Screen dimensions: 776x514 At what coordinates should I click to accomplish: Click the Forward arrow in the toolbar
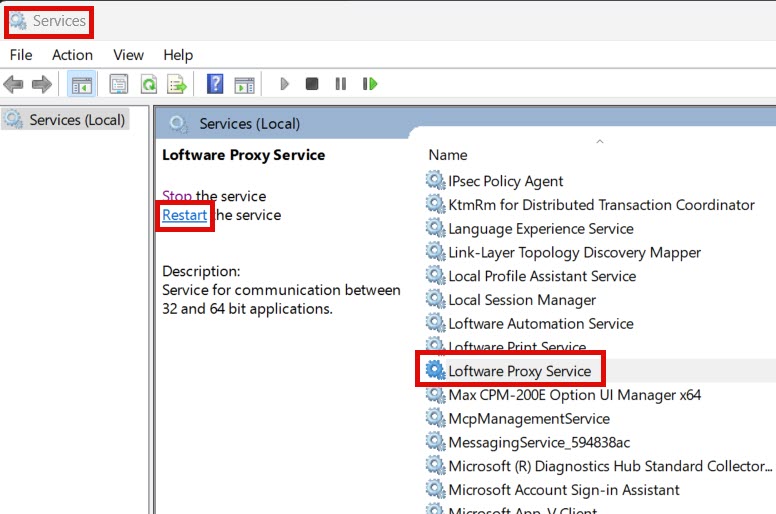[x=42, y=84]
